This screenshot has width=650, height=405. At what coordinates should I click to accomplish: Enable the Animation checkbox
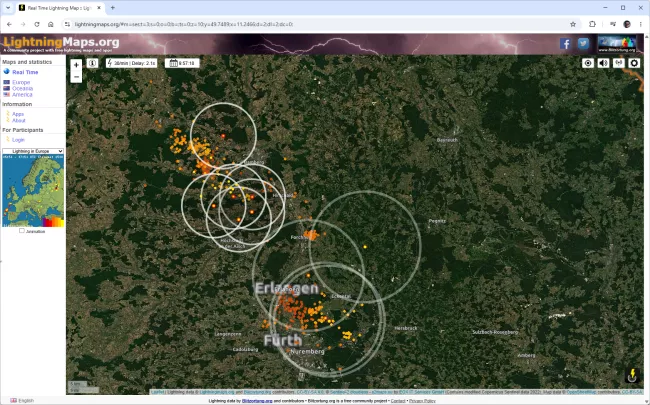coord(22,231)
